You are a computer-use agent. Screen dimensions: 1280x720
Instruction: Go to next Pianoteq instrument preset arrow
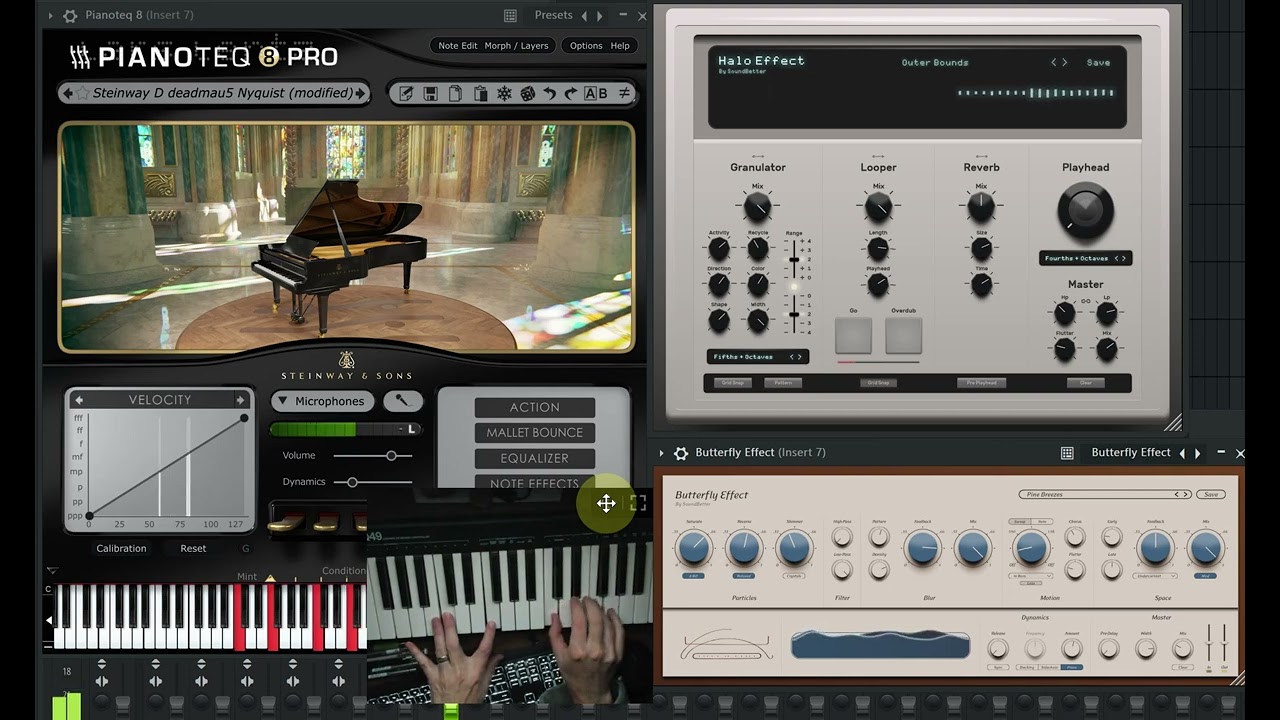(360, 93)
